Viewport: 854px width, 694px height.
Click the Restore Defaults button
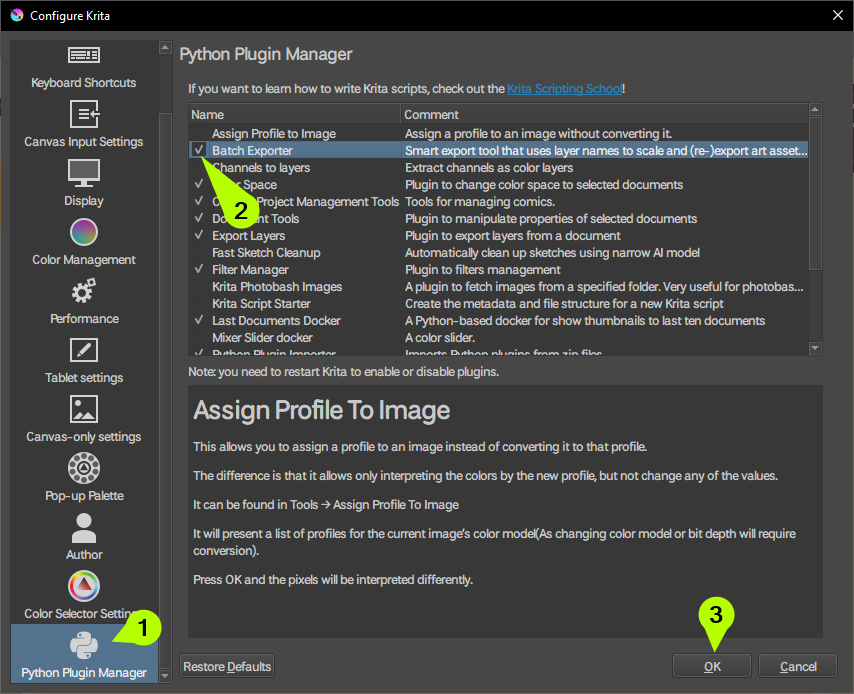point(227,666)
